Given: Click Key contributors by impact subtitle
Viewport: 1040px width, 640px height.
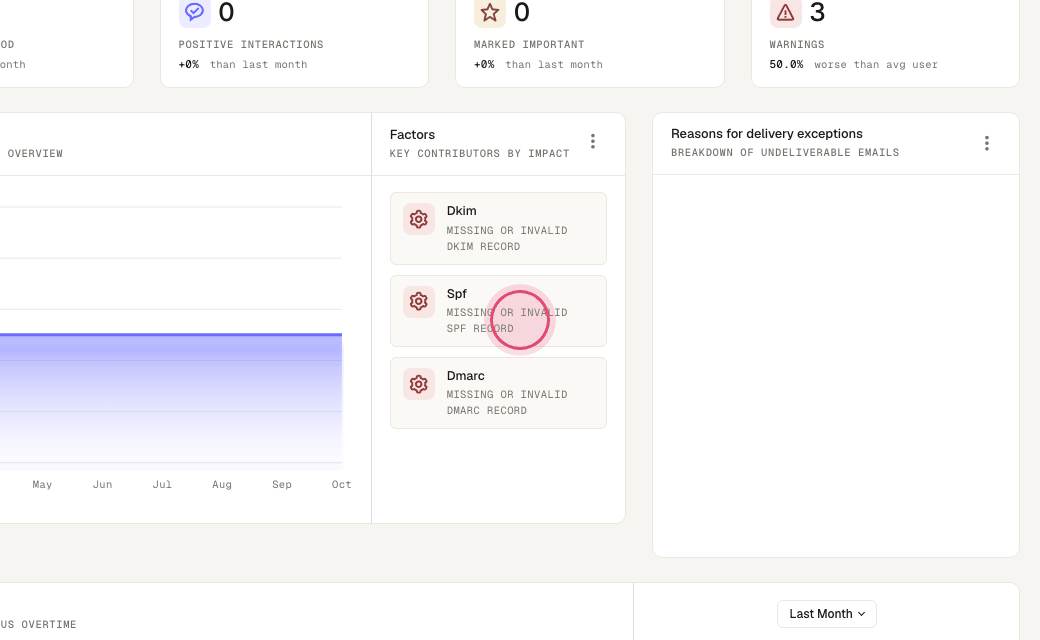Looking at the screenshot, I should 480,153.
